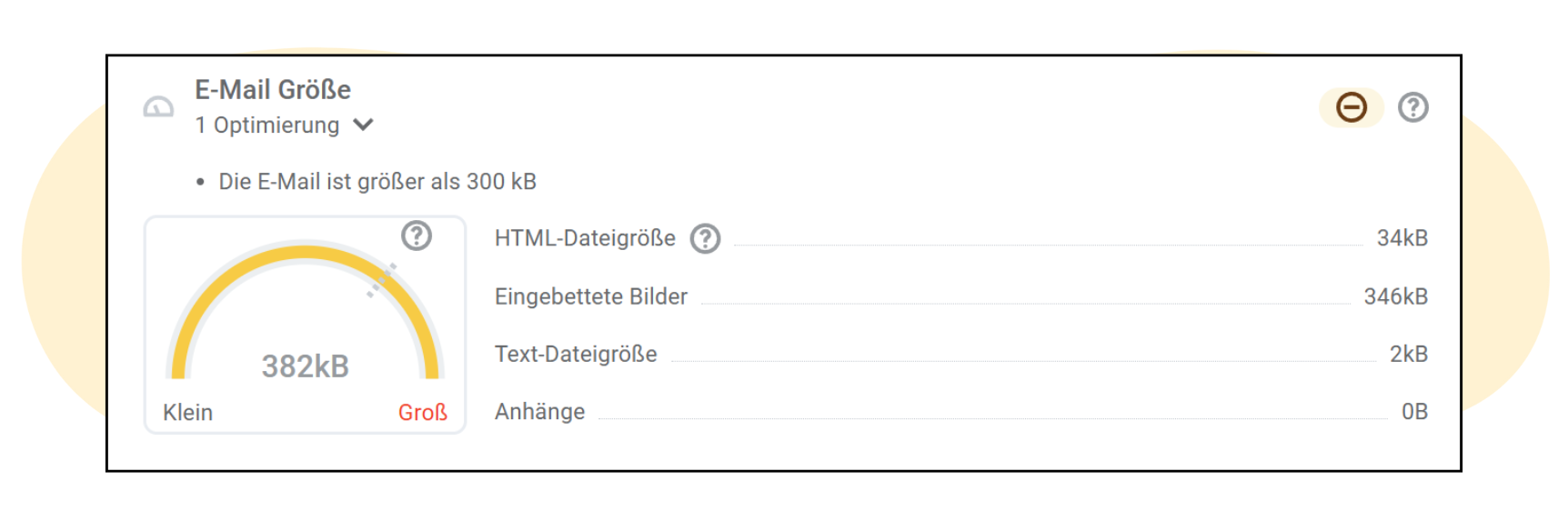This screenshot has width=1568, height=521.
Task: Select the E-Mail Größe heading
Action: tap(272, 89)
